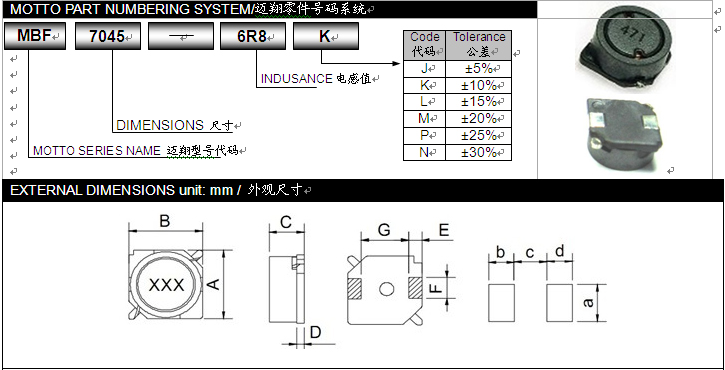This screenshot has width=725, height=370.
Task: Click the top inductor photo marked 471
Action: (x=624, y=46)
